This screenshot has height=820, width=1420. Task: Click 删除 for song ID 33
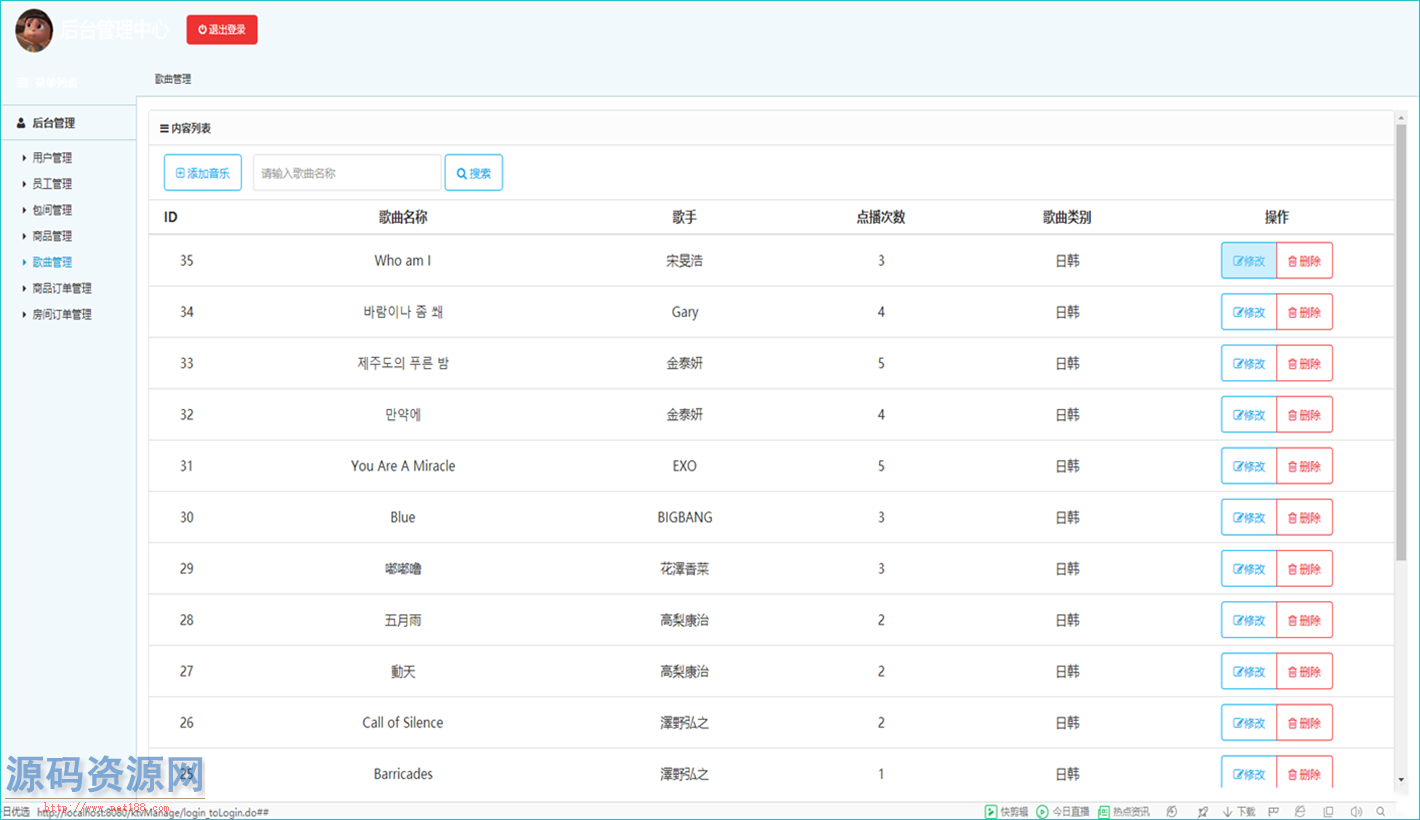pos(1305,363)
